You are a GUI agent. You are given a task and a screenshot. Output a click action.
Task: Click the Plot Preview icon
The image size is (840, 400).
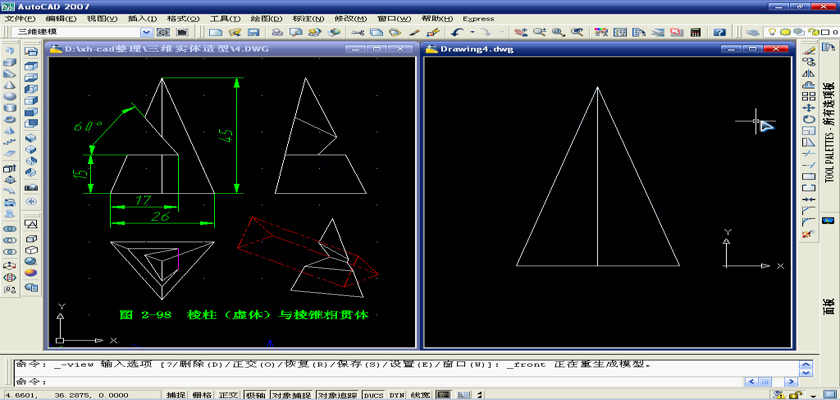pyautogui.click(x=296, y=32)
